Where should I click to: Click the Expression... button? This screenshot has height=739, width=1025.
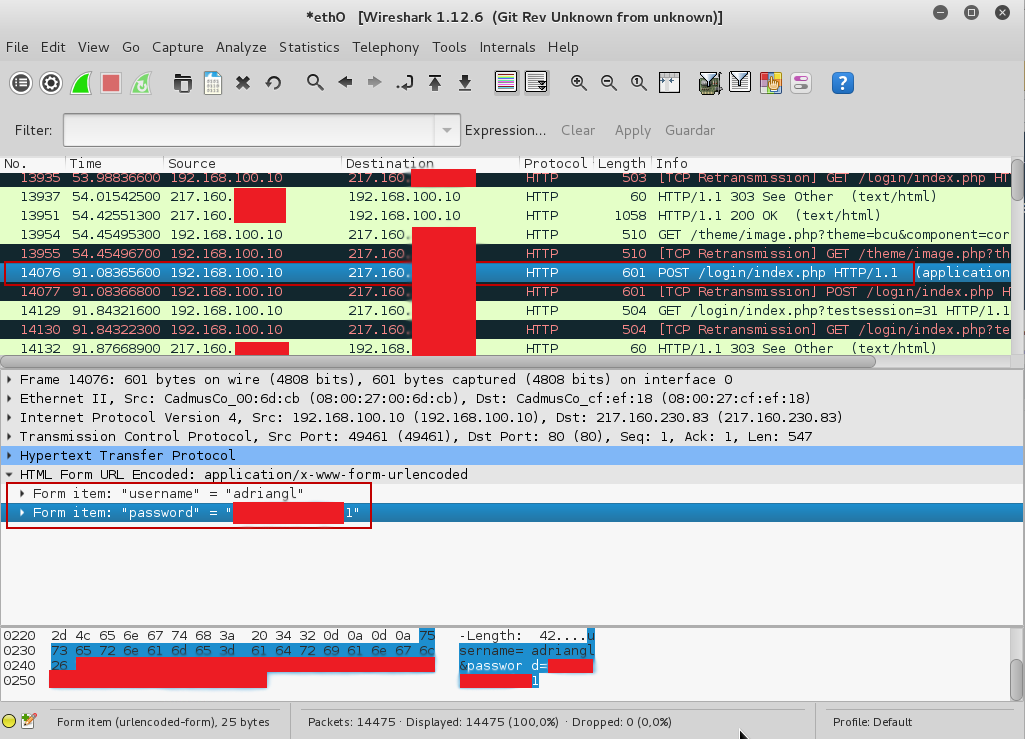click(x=505, y=130)
